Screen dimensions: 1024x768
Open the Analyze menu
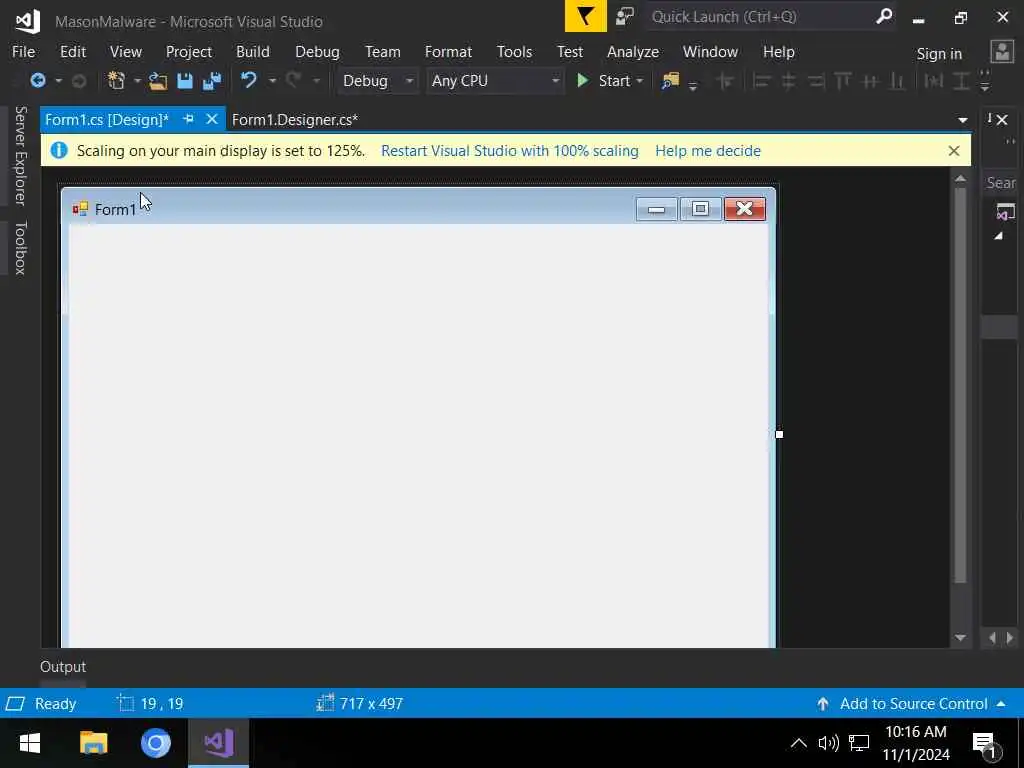point(633,52)
